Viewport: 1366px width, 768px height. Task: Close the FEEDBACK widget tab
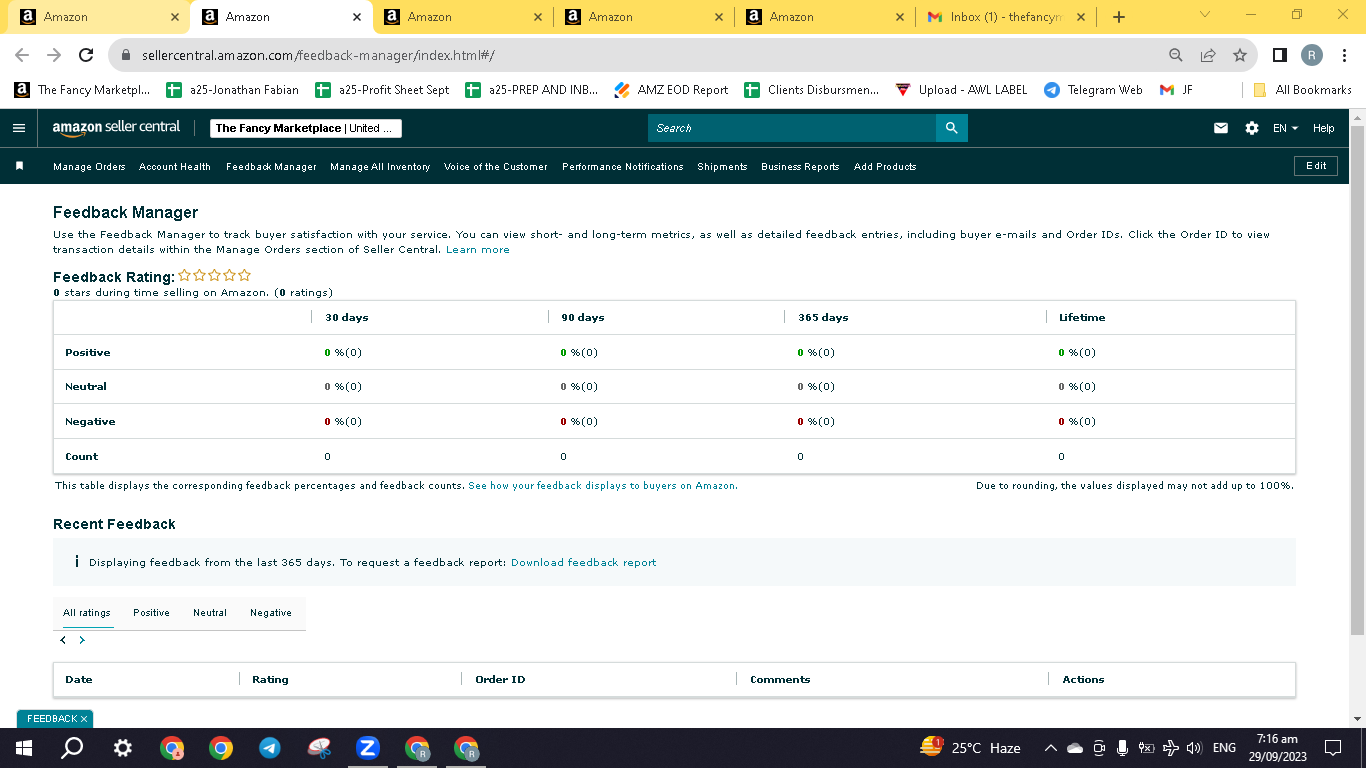(x=84, y=719)
